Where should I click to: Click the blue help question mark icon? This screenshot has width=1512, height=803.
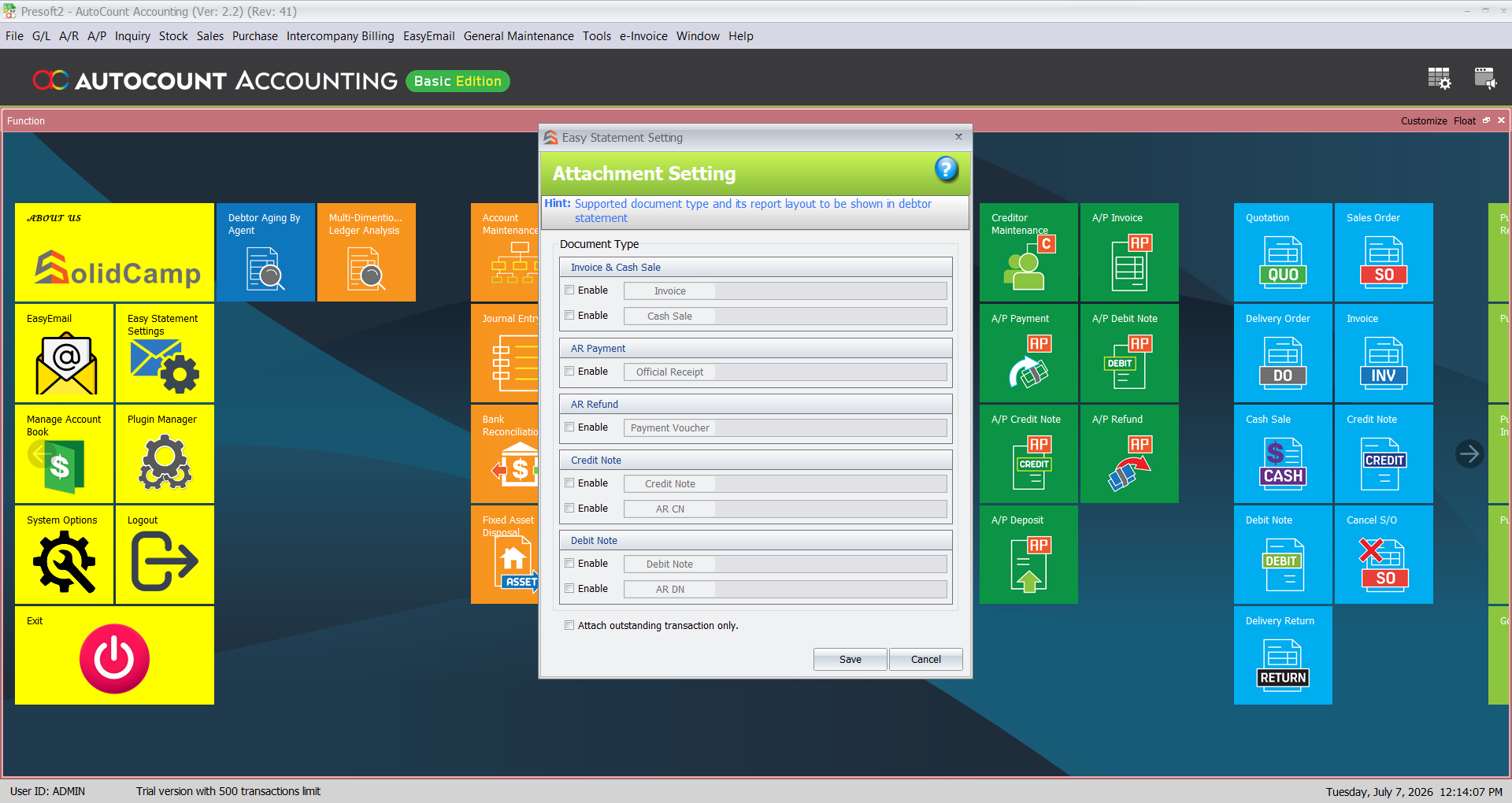point(946,168)
